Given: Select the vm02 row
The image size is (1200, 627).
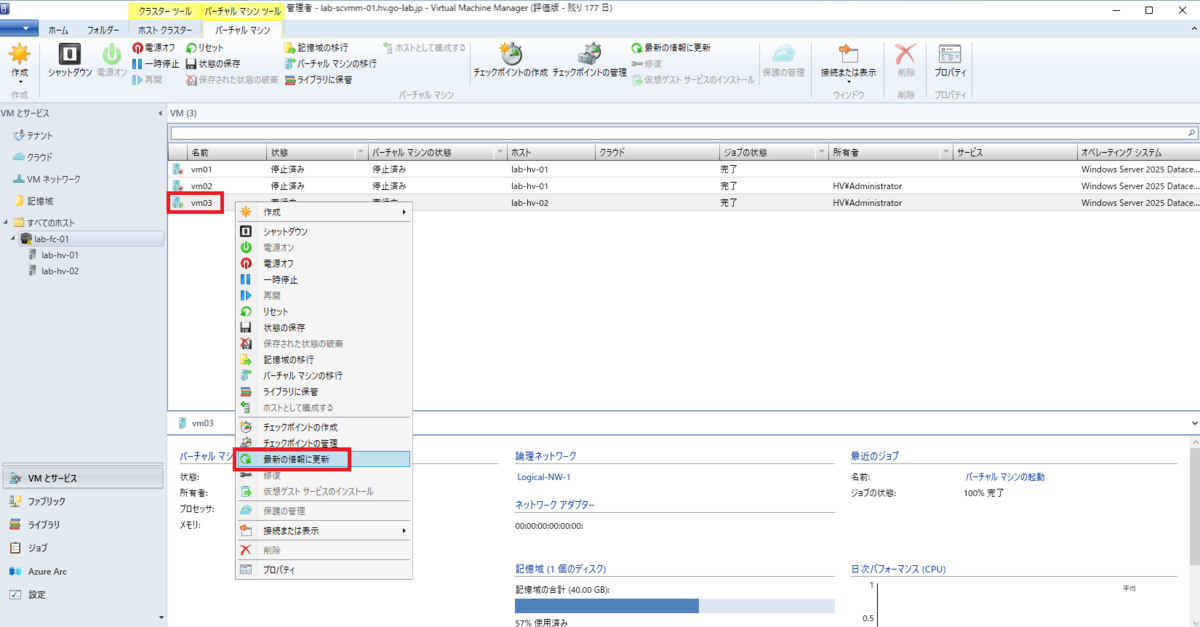Looking at the screenshot, I should [x=684, y=186].
